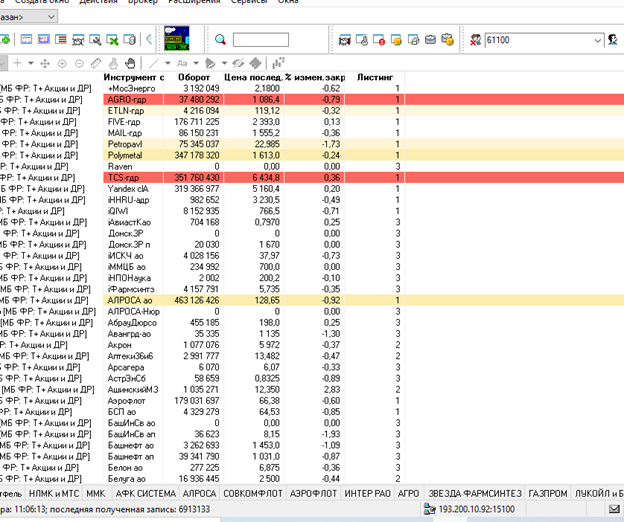Screen dimensions: 624x522
Task: Switch to the СОВКОМФЛОТ tab
Action: point(253,494)
